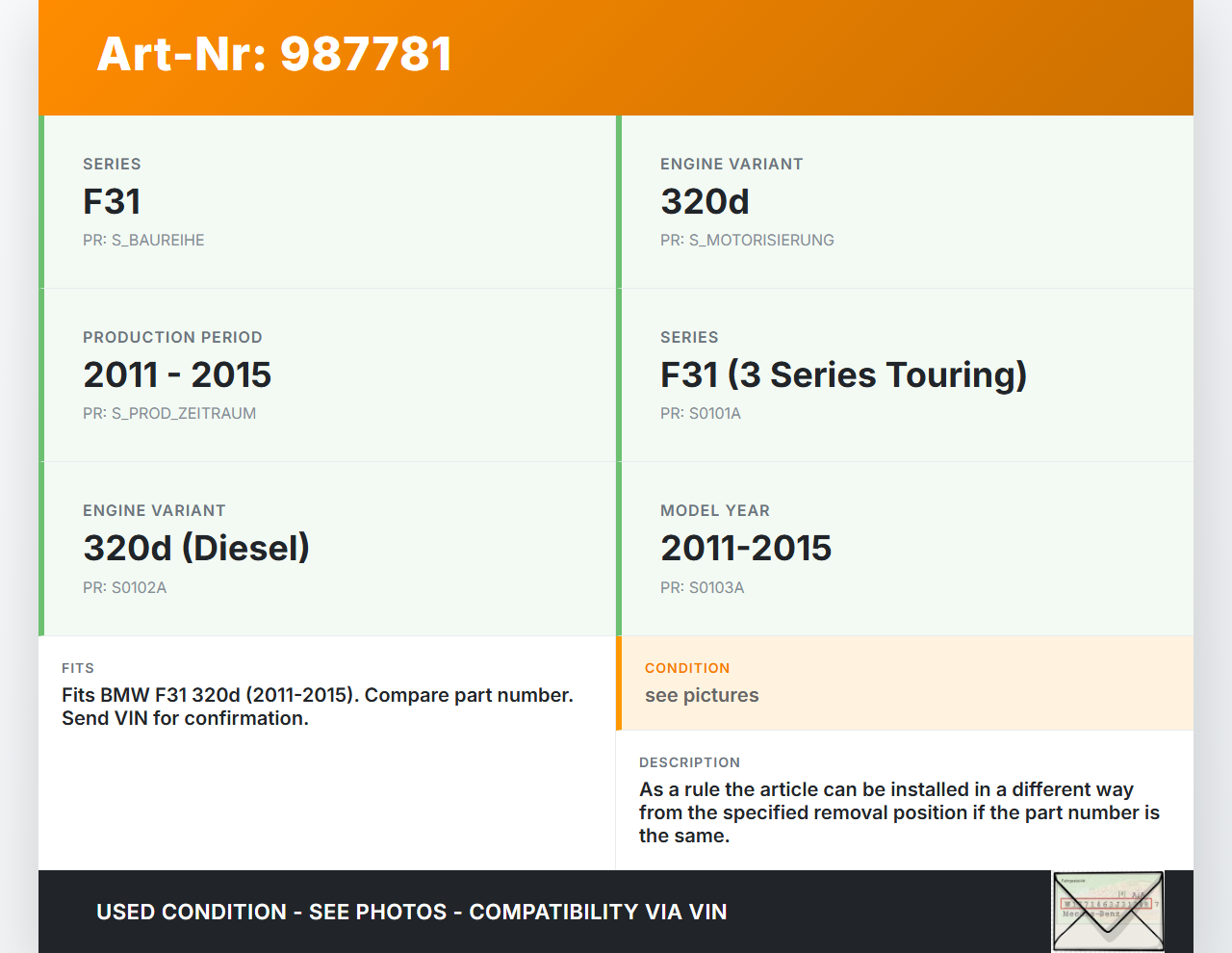This screenshot has width=1232, height=953.
Task: Click the 'USED CONDITION - SEE PHOTOS' footer banner
Action: [412, 913]
